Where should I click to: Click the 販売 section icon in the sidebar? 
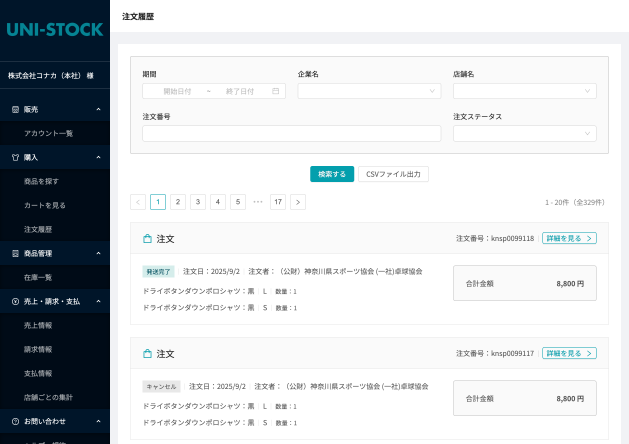(x=15, y=109)
